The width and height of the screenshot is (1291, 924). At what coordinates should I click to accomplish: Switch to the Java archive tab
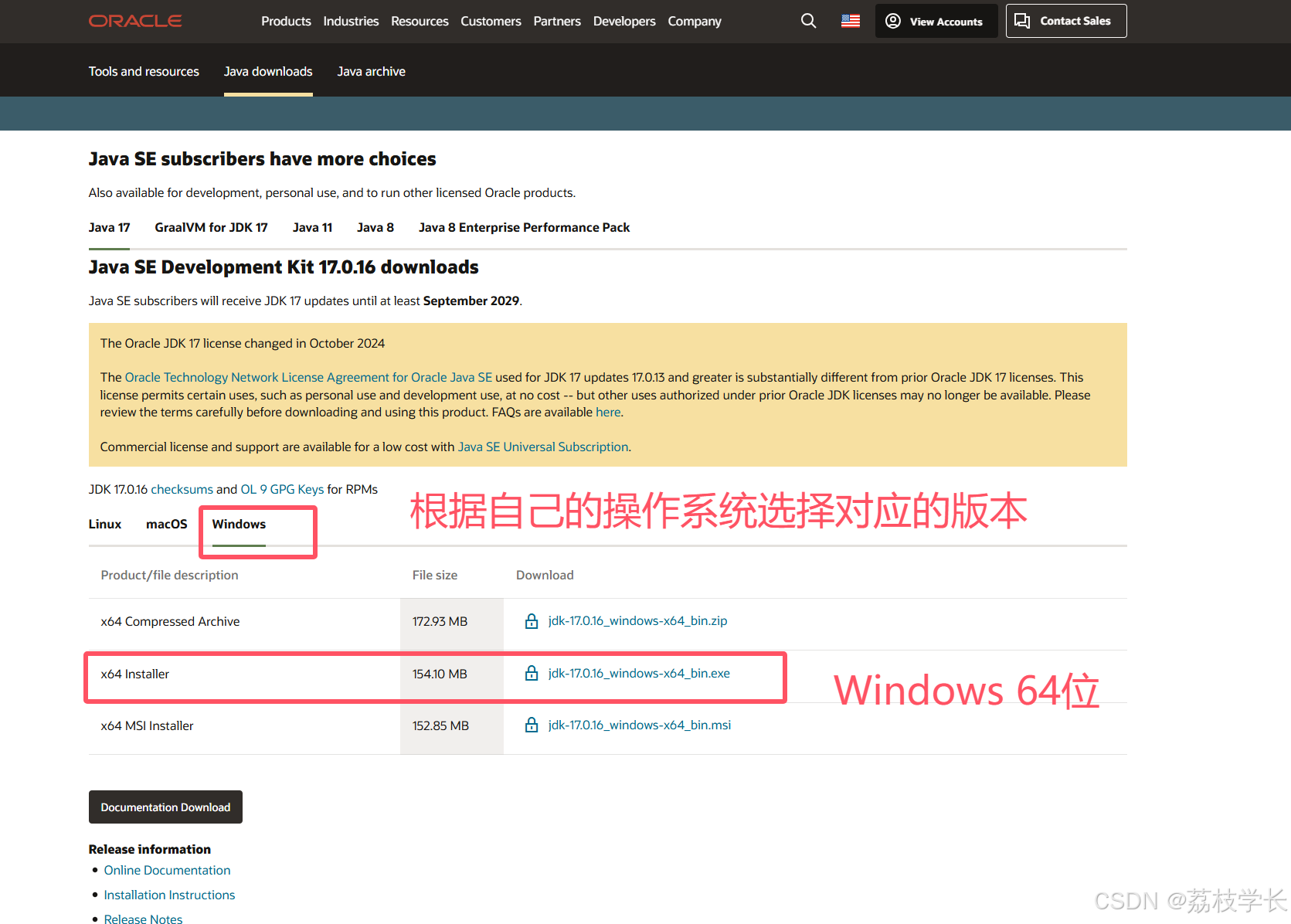pos(372,71)
